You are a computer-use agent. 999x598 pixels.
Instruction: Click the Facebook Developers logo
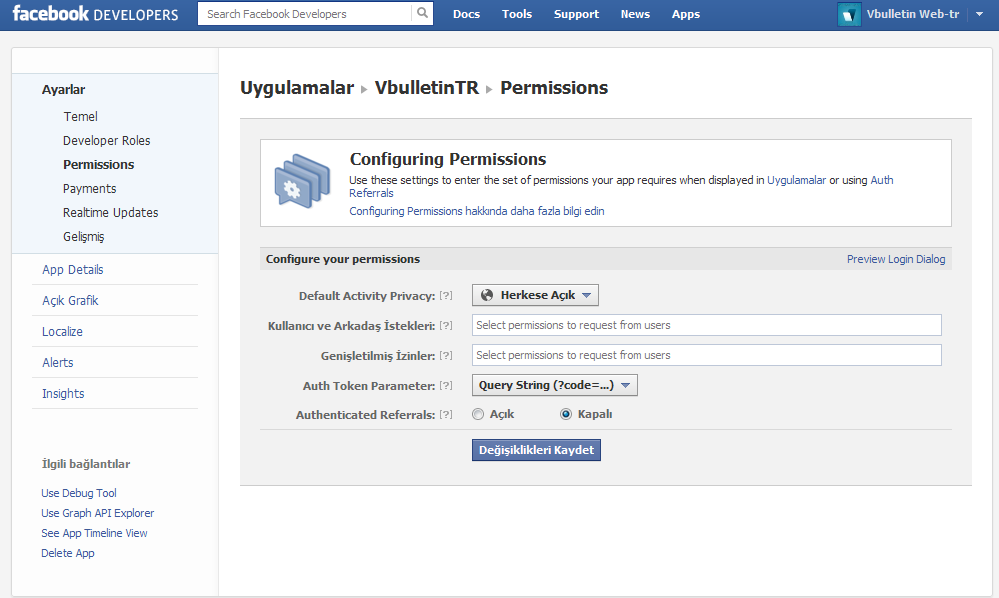pos(95,14)
